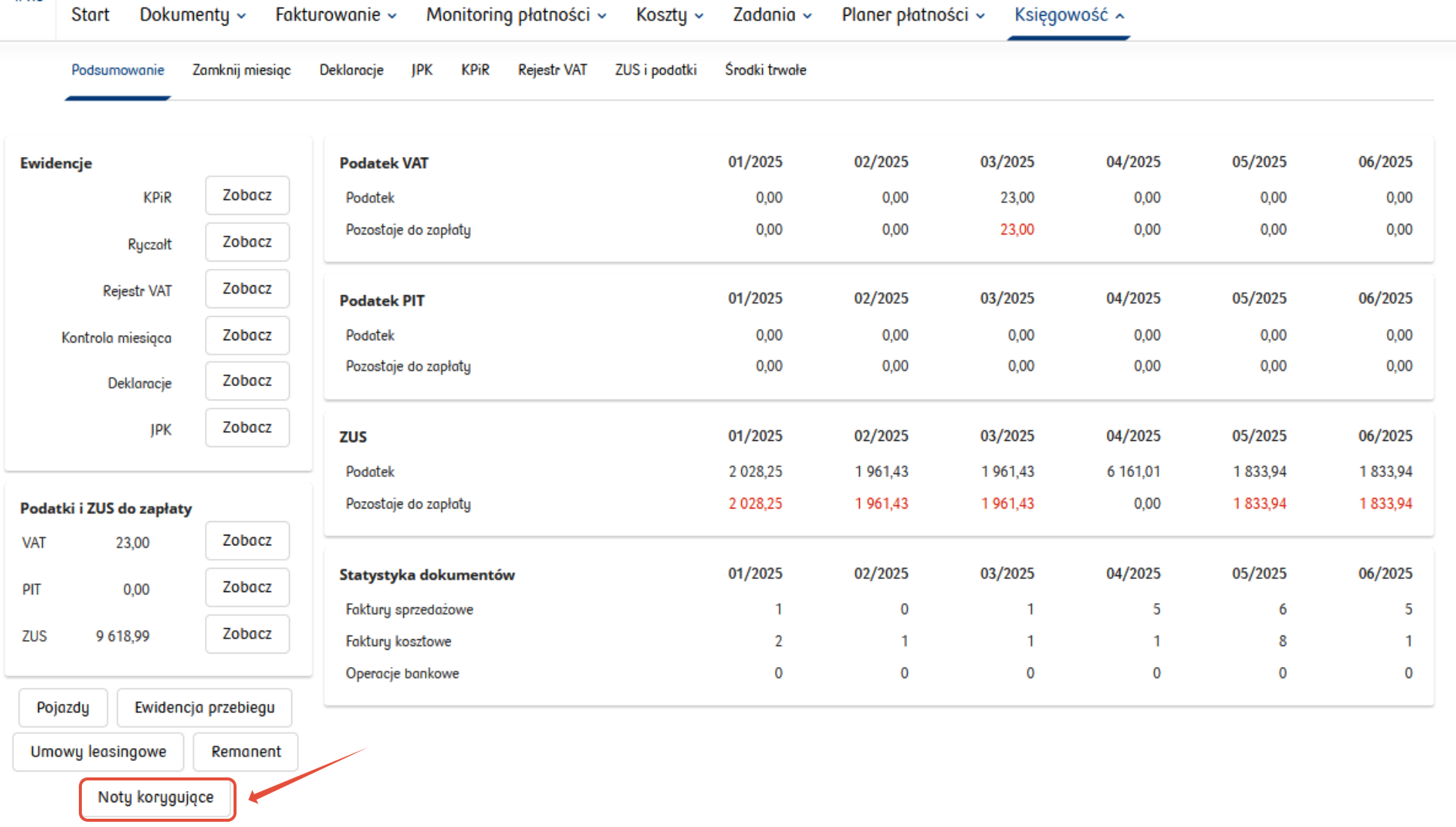Collapse the Księgowość menu
The image size is (1456, 827).
1069,15
